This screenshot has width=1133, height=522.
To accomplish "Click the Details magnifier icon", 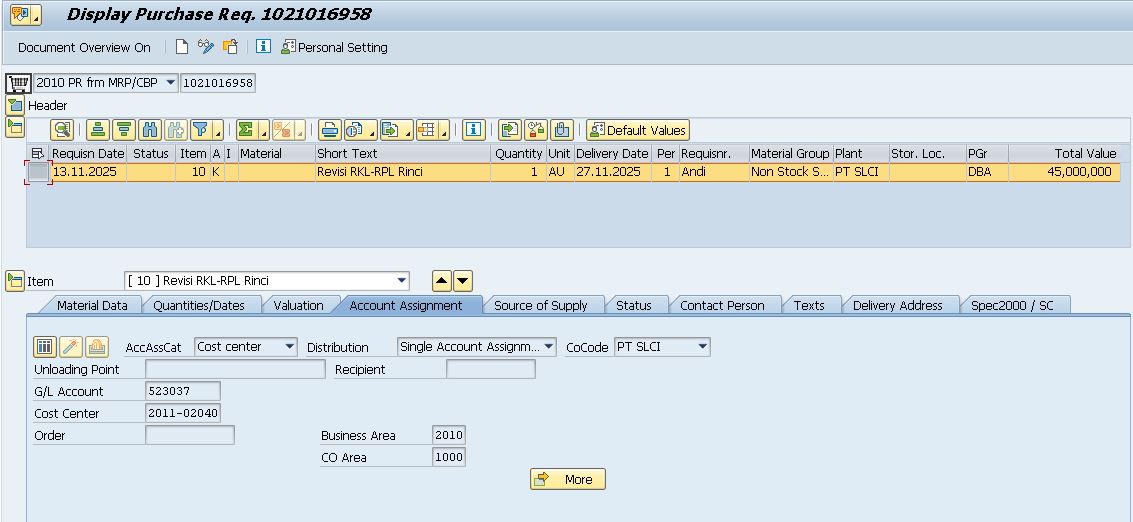I will (x=62, y=130).
